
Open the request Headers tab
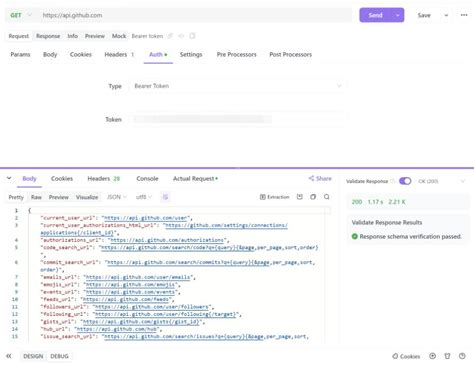click(119, 54)
